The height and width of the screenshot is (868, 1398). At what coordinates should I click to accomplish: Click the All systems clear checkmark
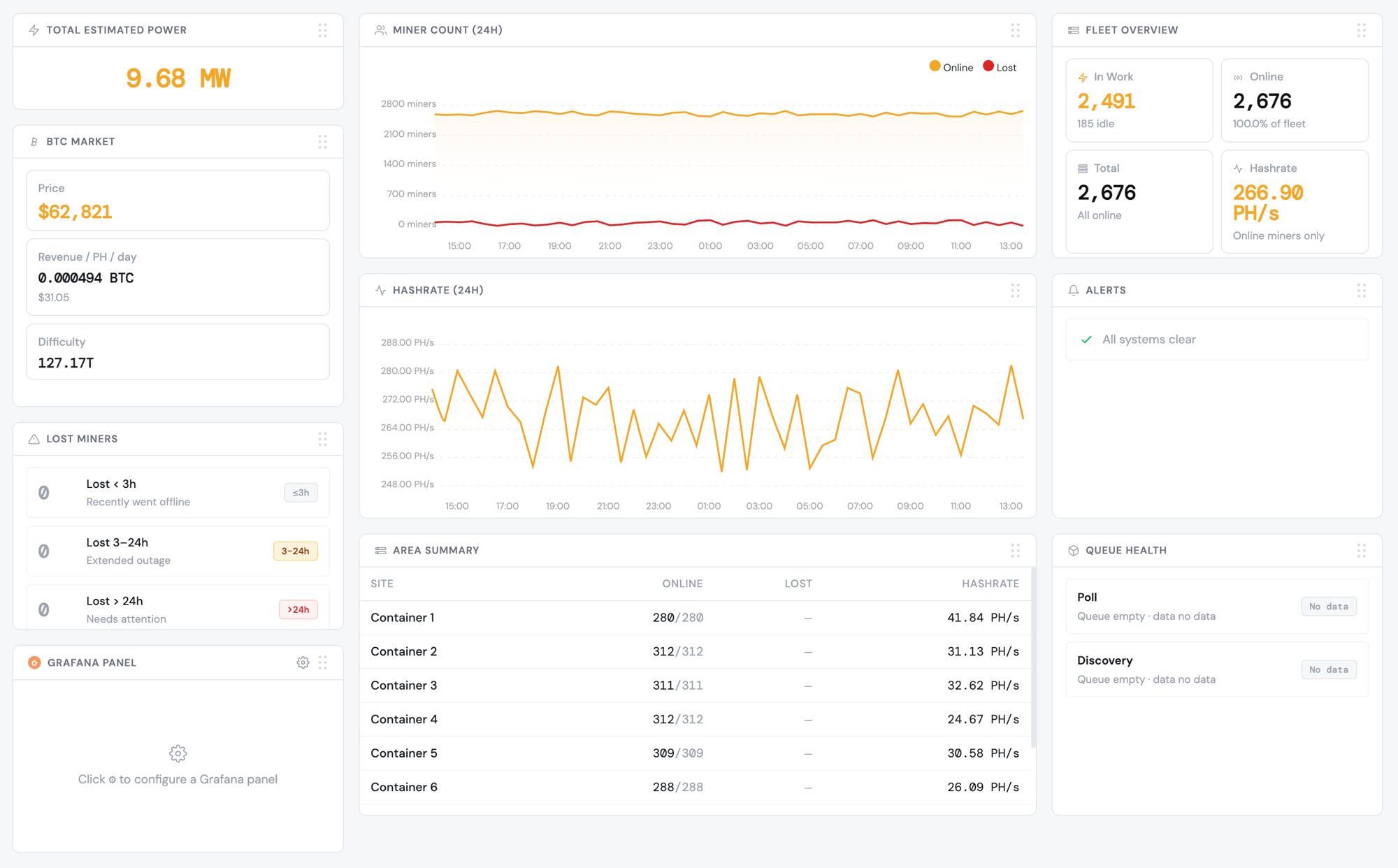[x=1086, y=340]
